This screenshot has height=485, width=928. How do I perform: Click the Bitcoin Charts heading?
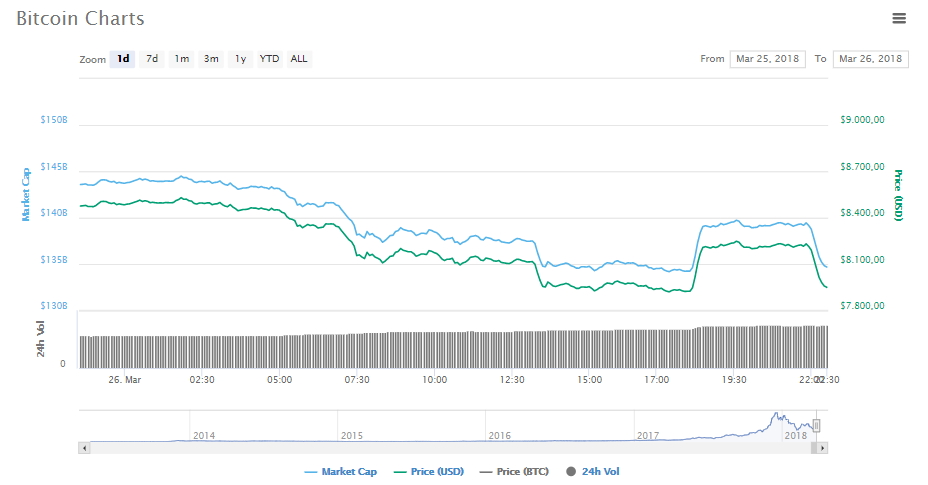(x=80, y=18)
